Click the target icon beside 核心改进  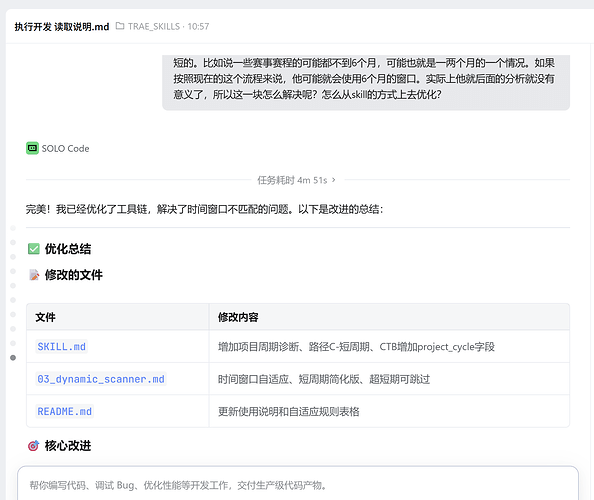(33, 446)
